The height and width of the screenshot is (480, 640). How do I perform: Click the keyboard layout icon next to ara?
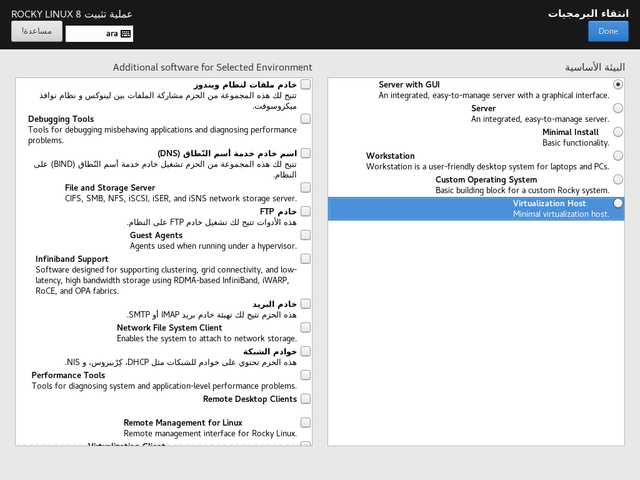pyautogui.click(x=126, y=34)
